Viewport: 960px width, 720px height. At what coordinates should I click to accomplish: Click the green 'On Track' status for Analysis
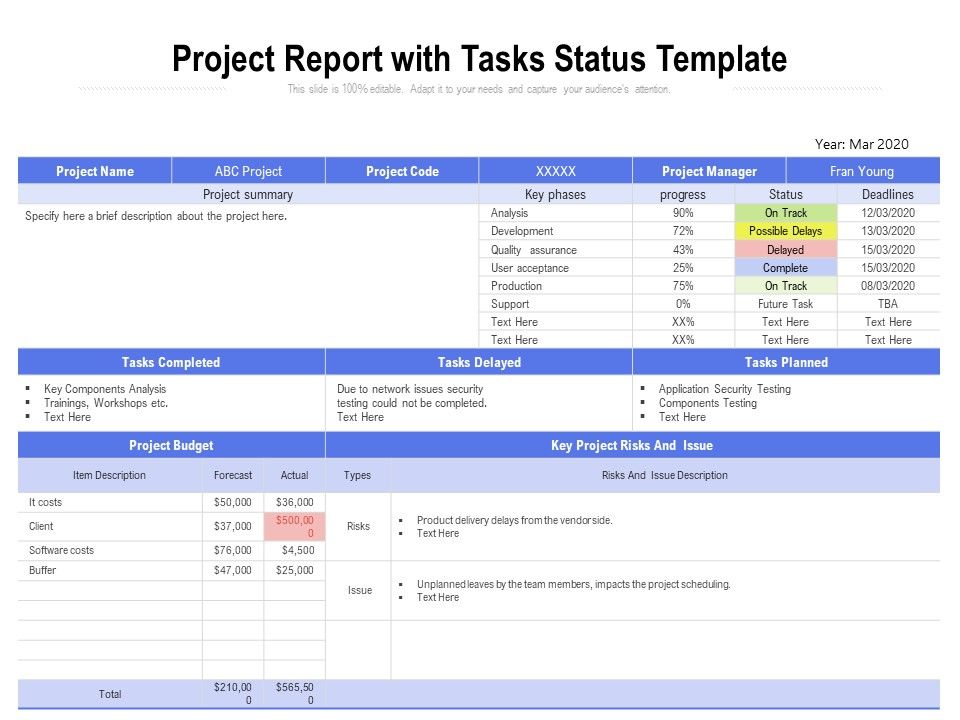tap(786, 212)
